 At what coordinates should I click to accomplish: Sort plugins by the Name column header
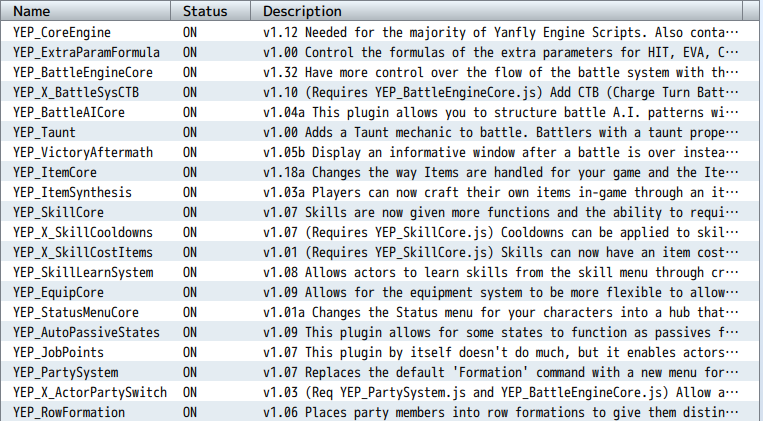click(85, 11)
